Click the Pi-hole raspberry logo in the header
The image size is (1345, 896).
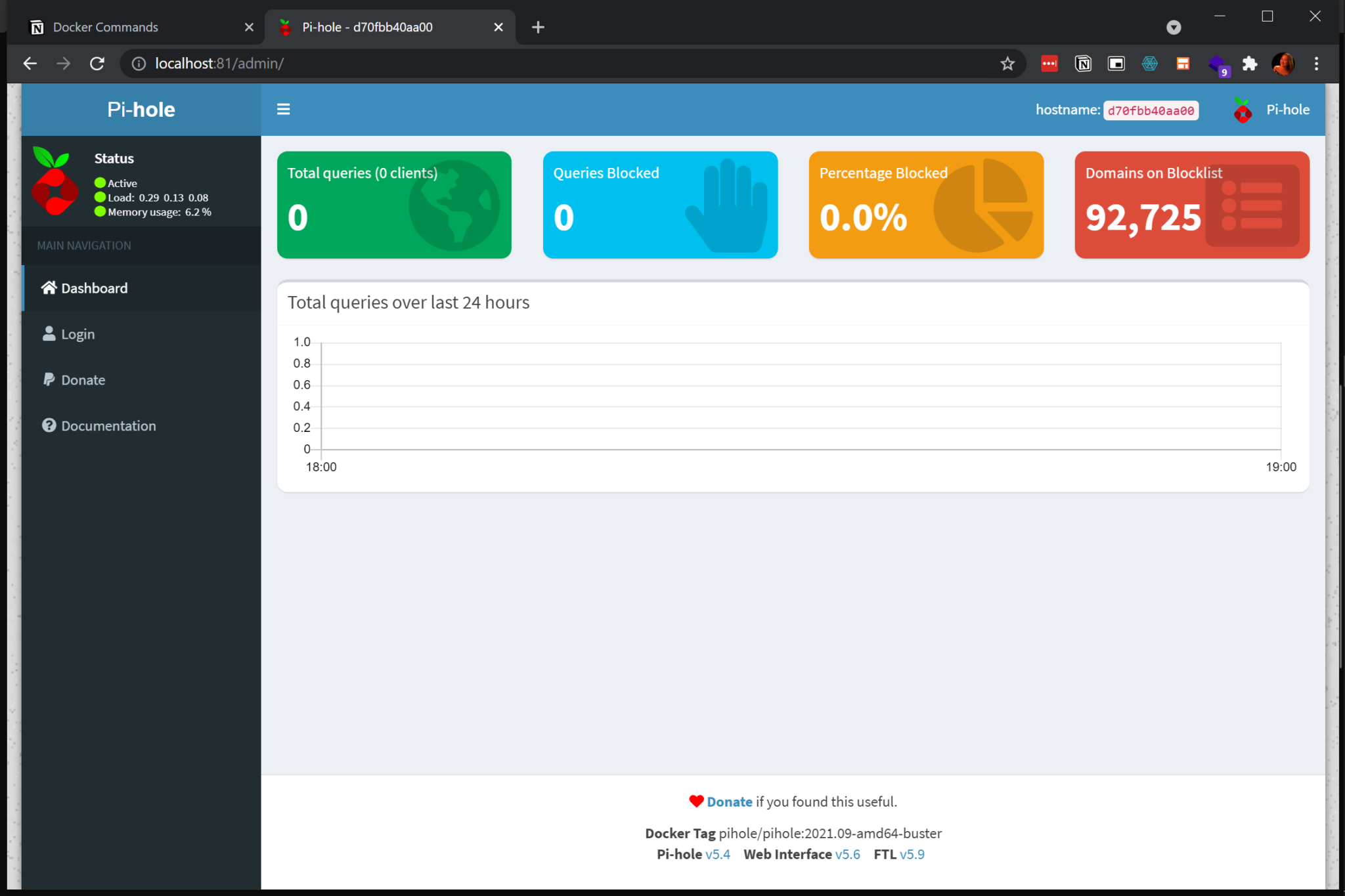[1243, 109]
